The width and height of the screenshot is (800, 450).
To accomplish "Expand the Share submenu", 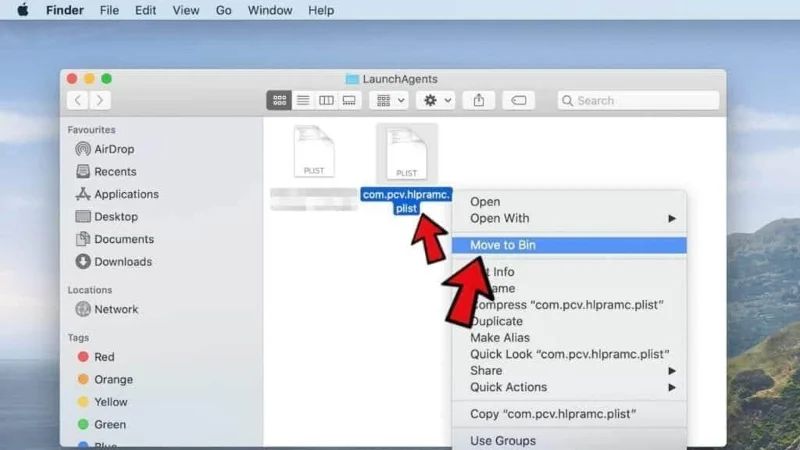I will coord(569,370).
